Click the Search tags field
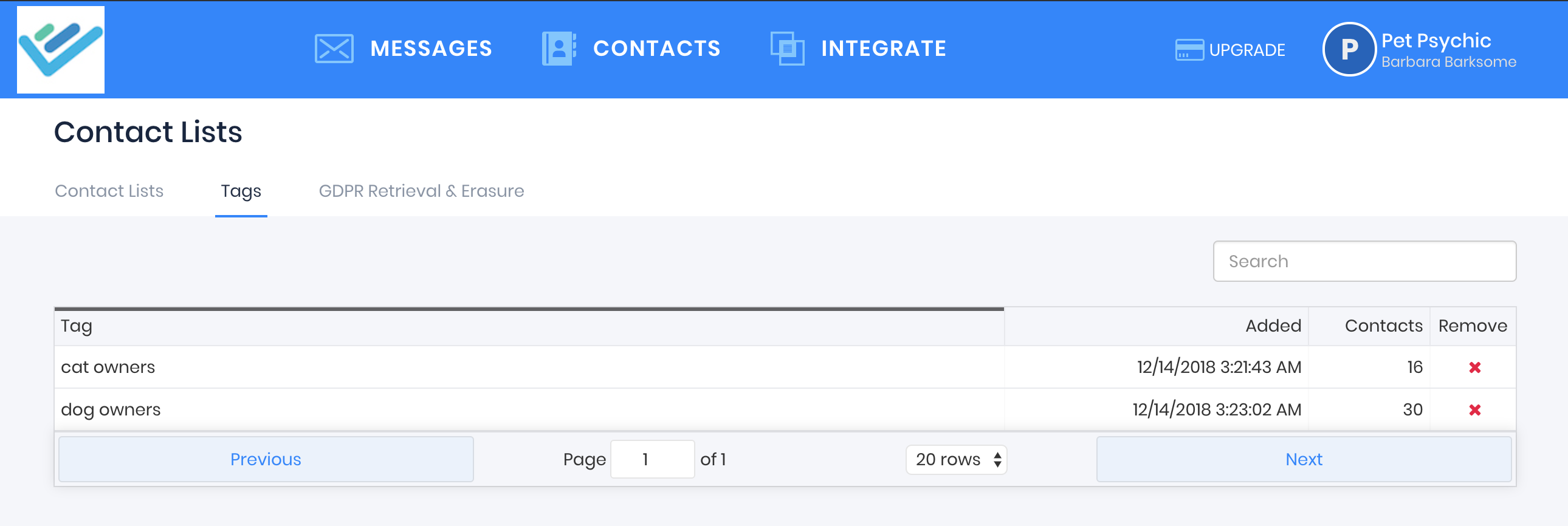 coord(1363,261)
